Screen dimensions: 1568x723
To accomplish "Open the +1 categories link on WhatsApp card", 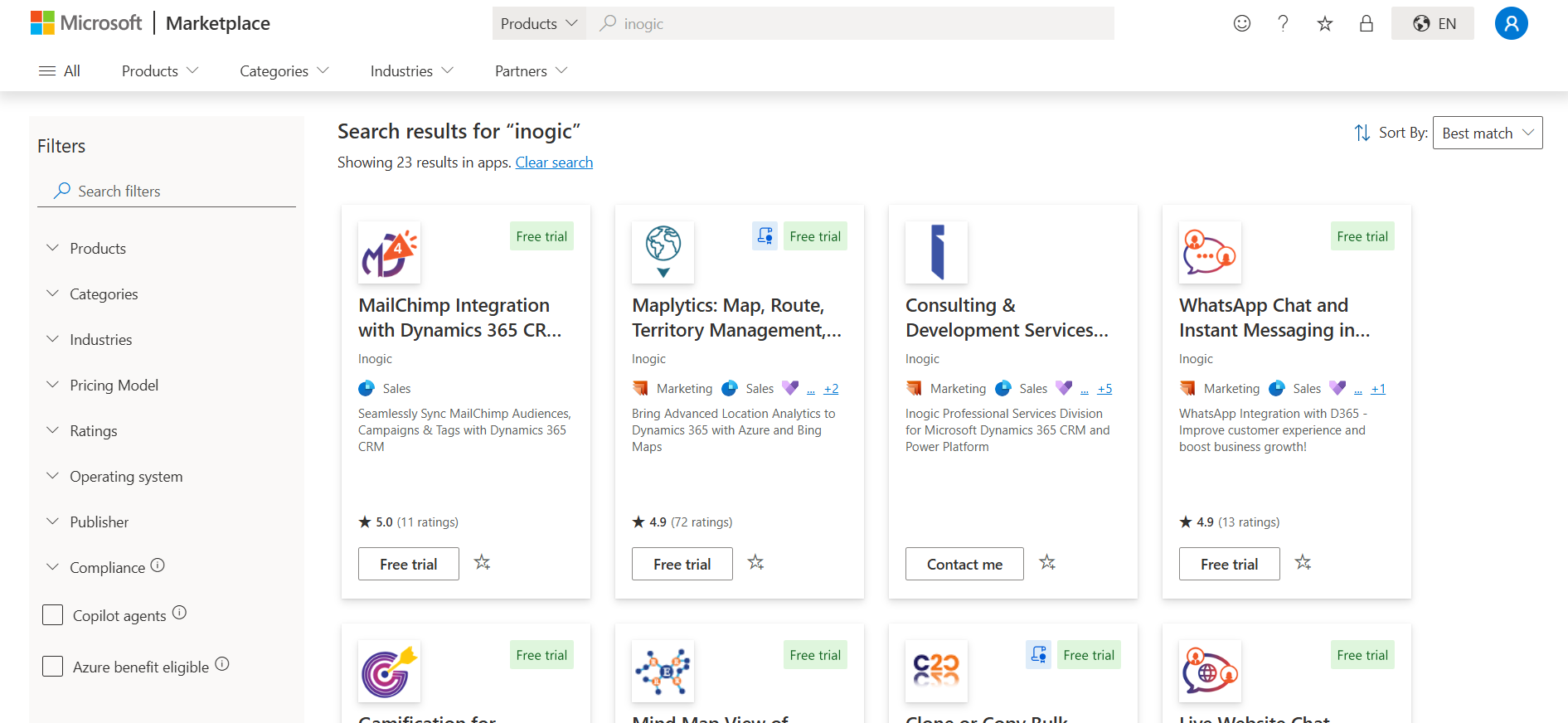I will [1378, 389].
